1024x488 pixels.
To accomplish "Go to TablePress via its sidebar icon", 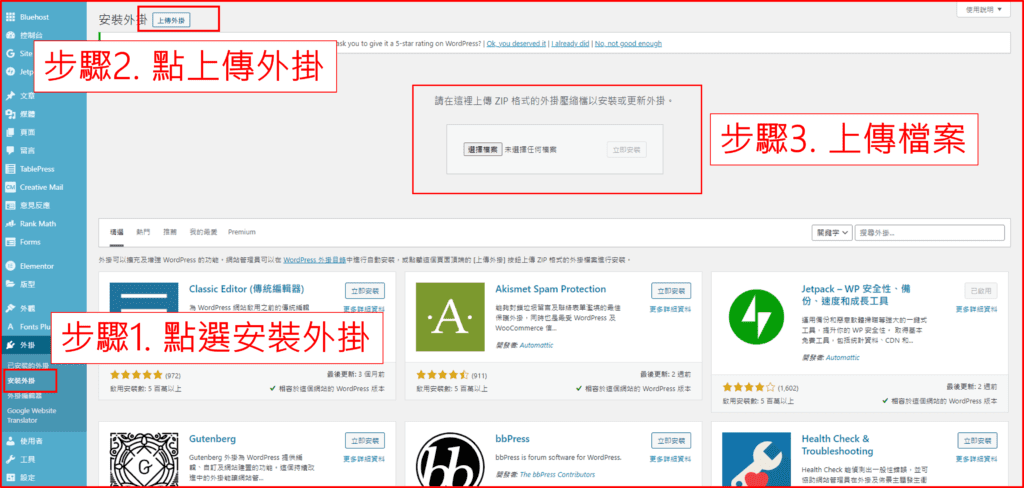I will tap(10, 169).
